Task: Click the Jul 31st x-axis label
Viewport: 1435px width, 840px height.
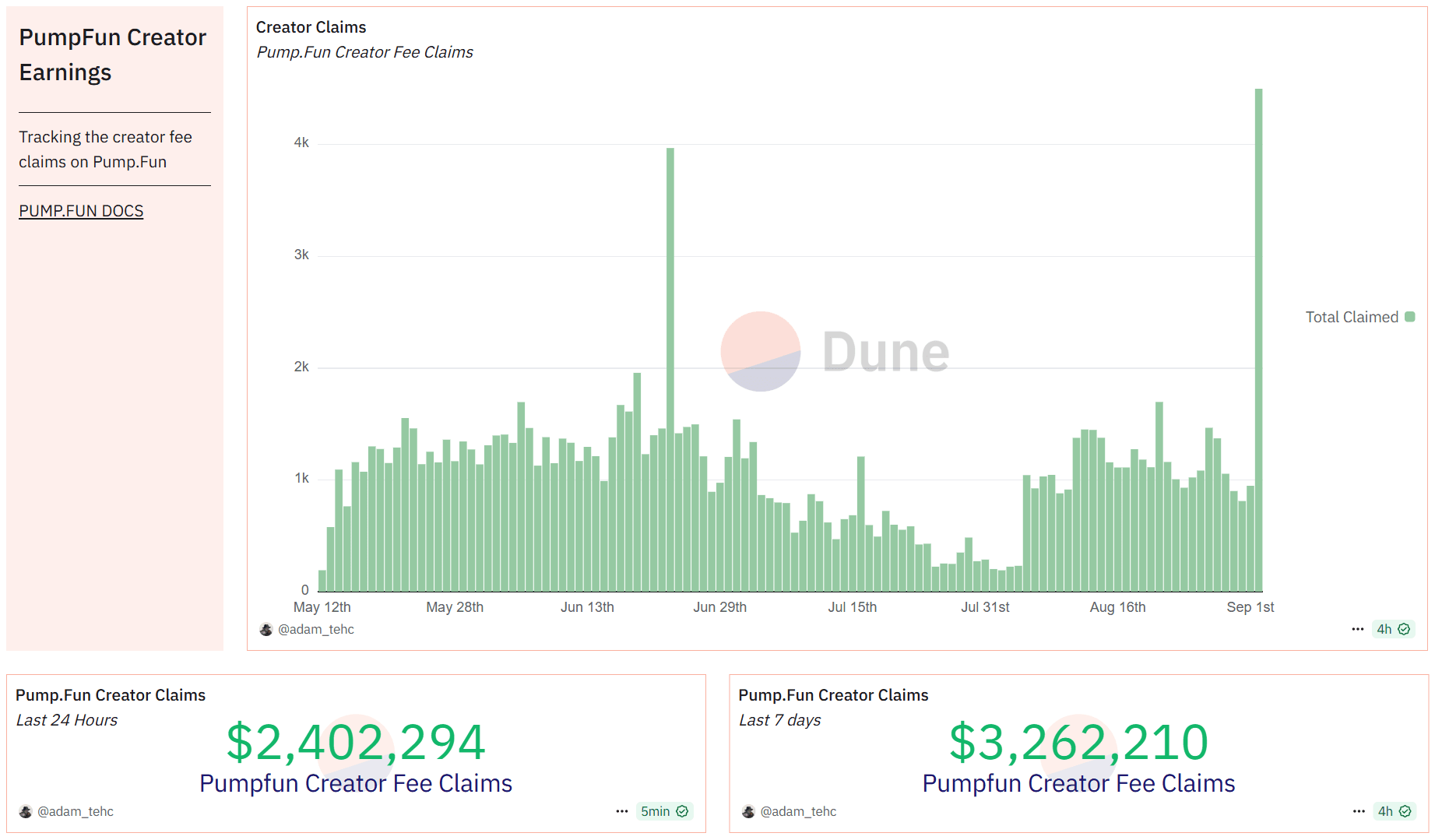Action: pyautogui.click(x=985, y=607)
